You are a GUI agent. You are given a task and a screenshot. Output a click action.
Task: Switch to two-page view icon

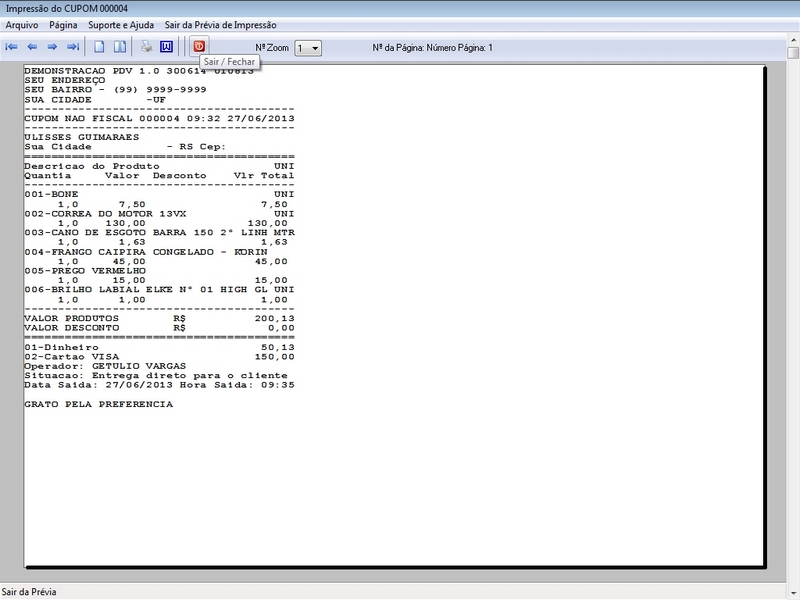coord(119,47)
